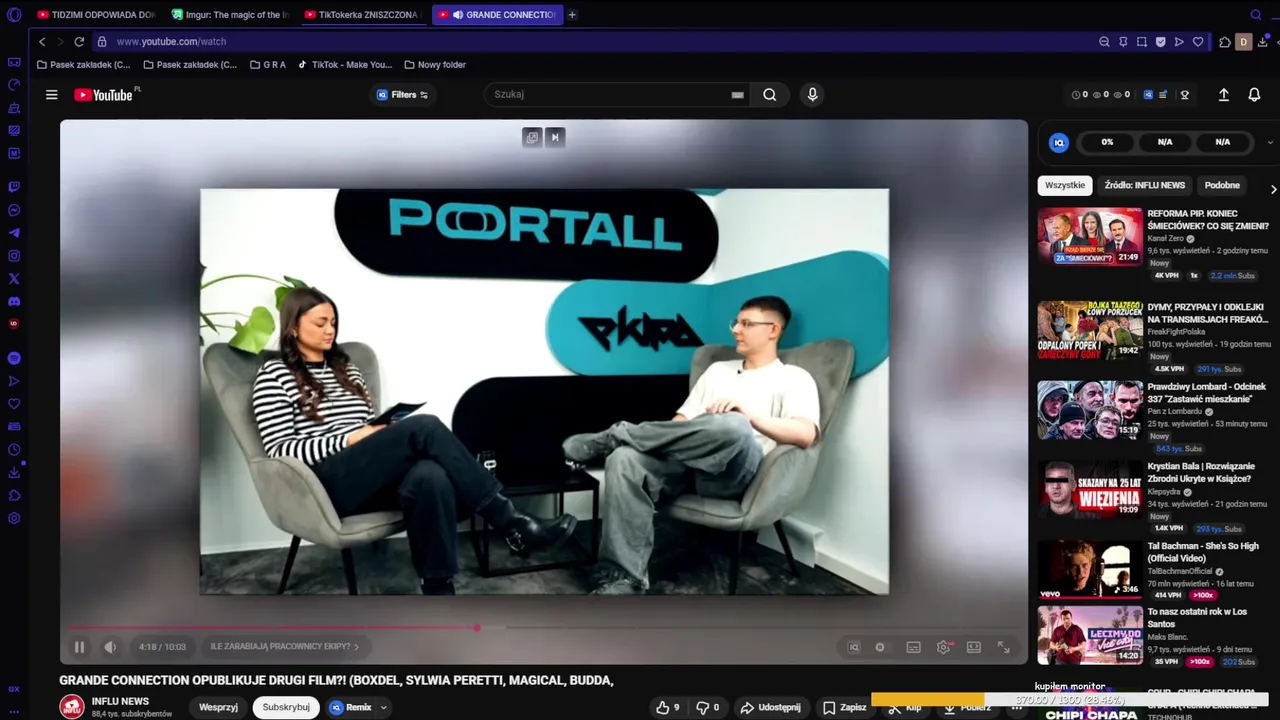Screen dimensions: 1280x720
Task: Add page to bookmarks heart icon
Action: (x=1198, y=42)
